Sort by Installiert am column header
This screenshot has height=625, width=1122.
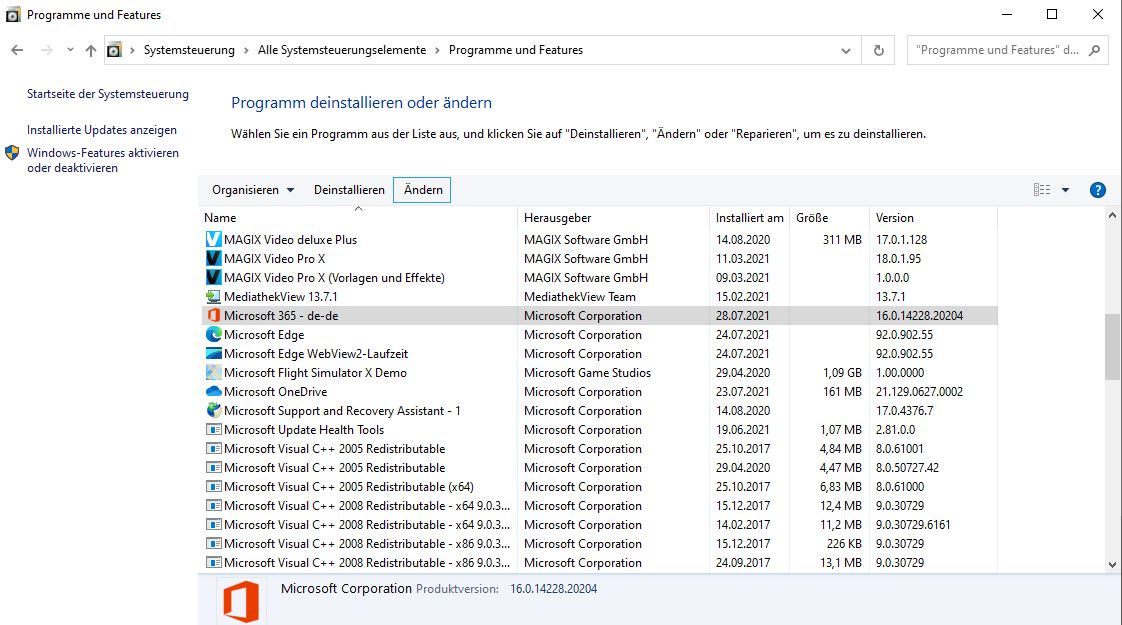pyautogui.click(x=749, y=218)
